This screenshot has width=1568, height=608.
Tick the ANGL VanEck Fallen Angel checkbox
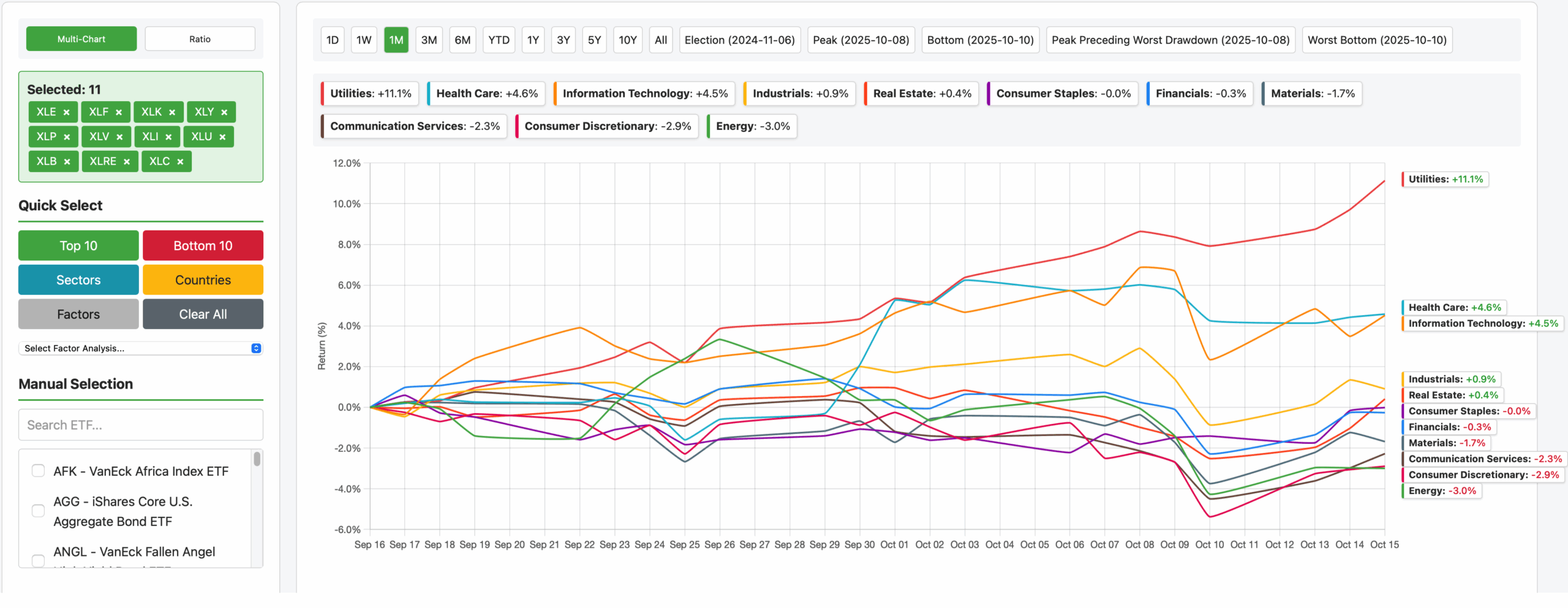pyautogui.click(x=38, y=559)
